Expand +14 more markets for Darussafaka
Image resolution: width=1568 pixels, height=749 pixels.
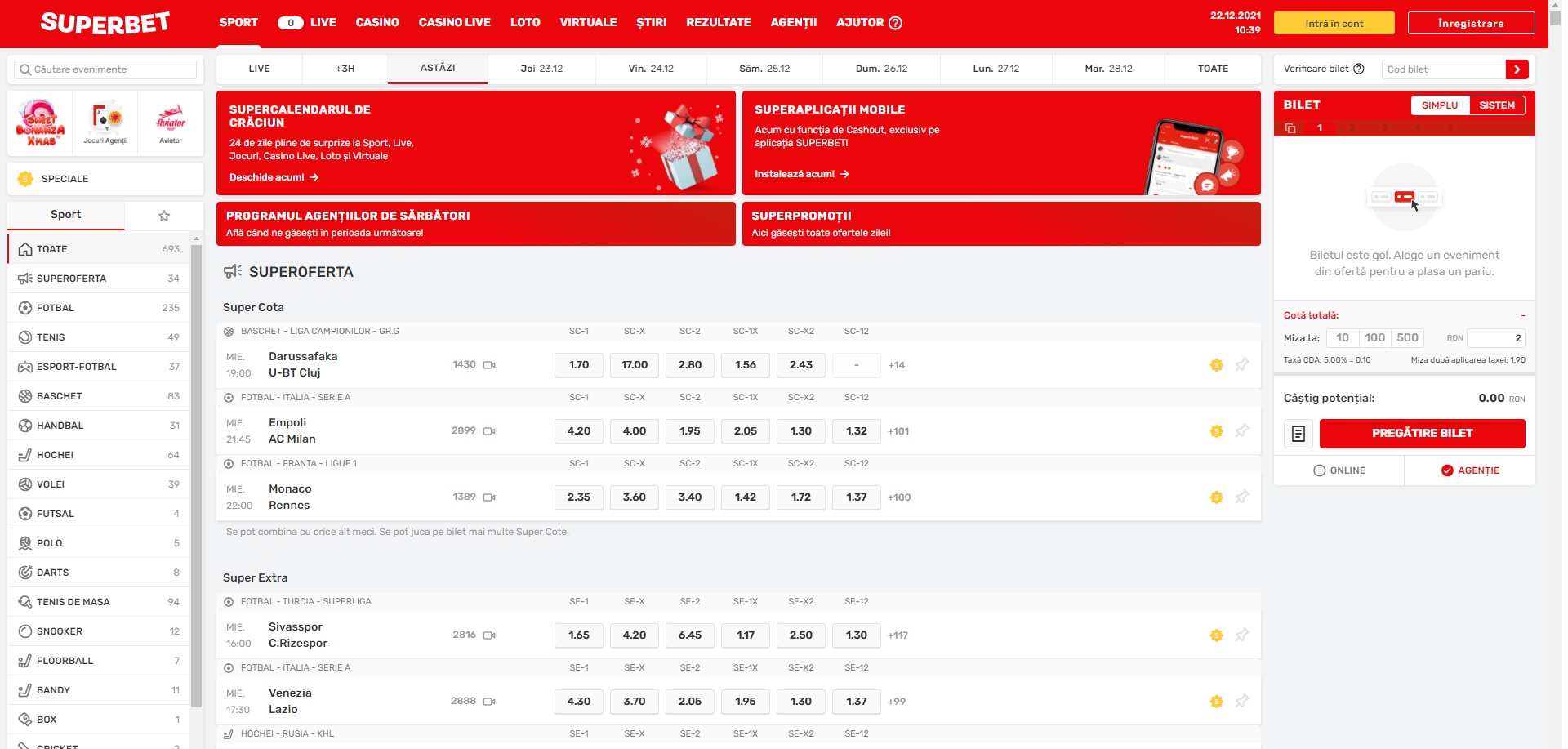pyautogui.click(x=897, y=365)
